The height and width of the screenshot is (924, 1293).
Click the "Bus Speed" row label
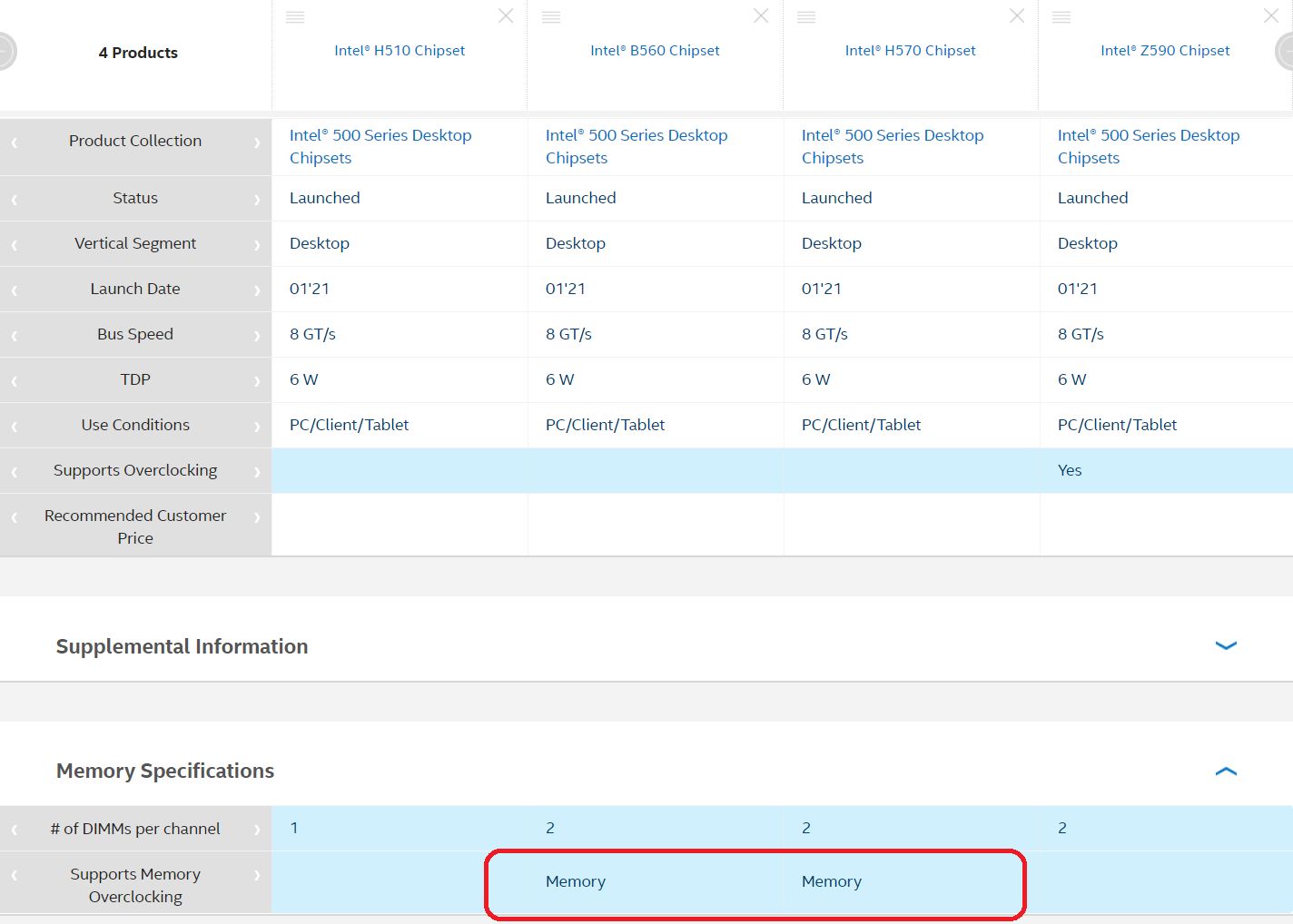(x=135, y=334)
